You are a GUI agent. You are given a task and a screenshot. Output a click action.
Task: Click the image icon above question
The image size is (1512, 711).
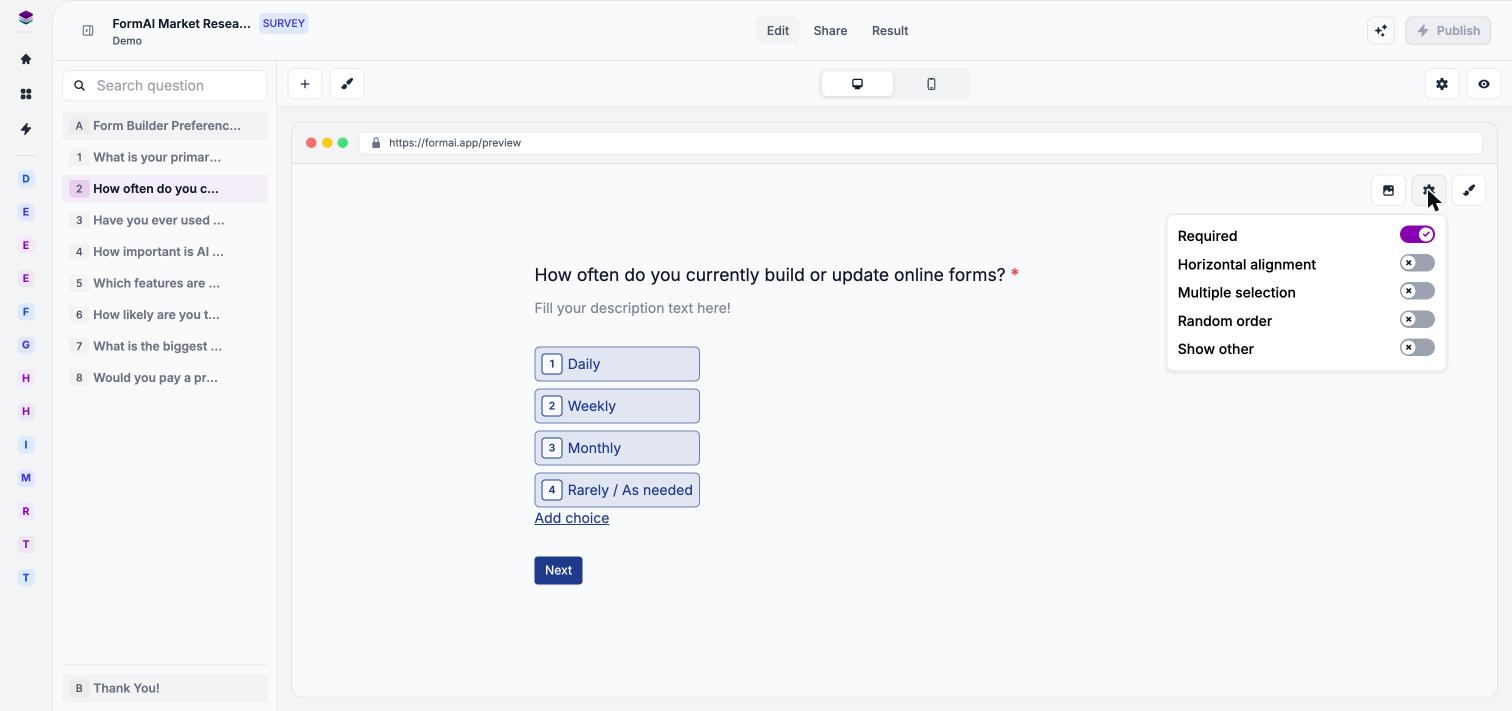point(1388,190)
